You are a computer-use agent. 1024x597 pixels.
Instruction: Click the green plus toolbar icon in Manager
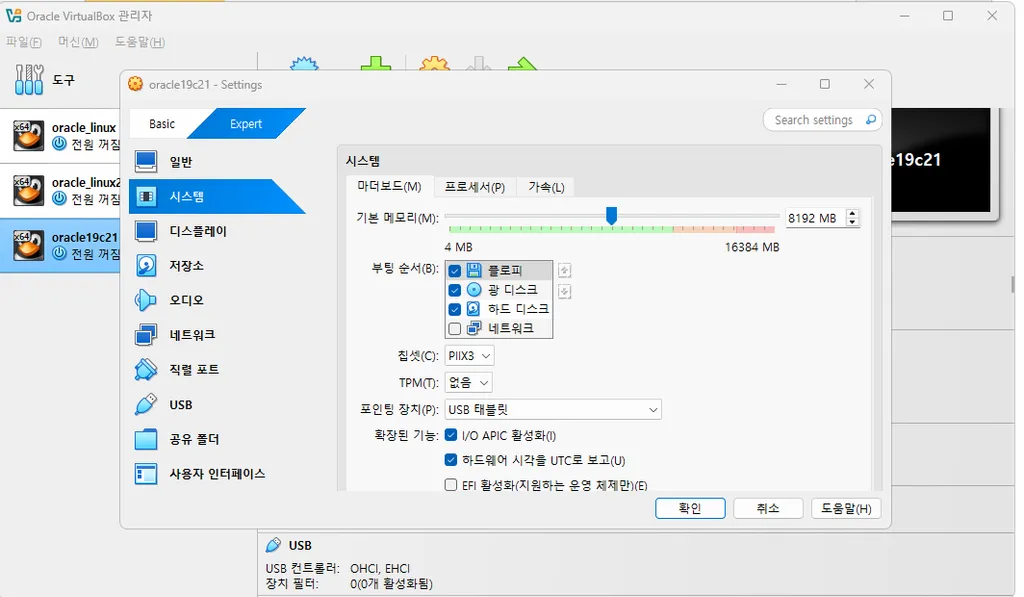376,63
